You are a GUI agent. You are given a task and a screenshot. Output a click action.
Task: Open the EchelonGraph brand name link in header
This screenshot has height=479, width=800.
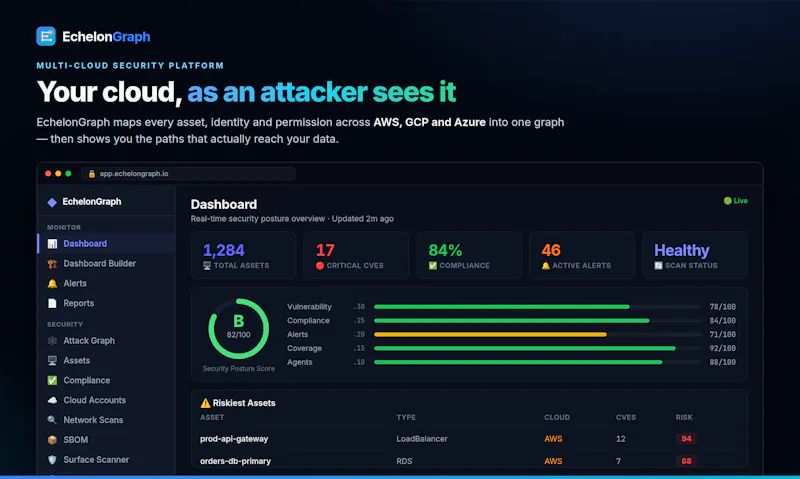click(106, 37)
